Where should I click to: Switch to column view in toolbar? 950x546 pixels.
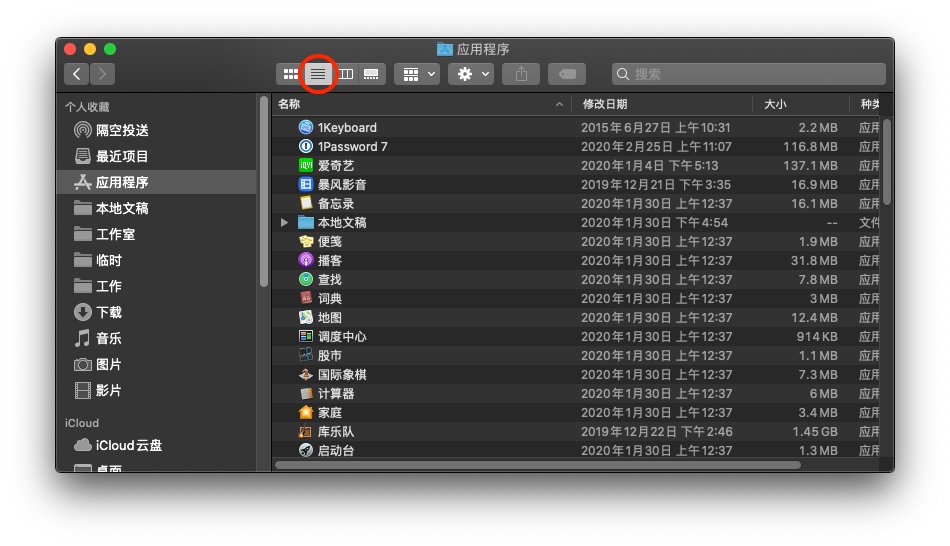click(x=345, y=74)
